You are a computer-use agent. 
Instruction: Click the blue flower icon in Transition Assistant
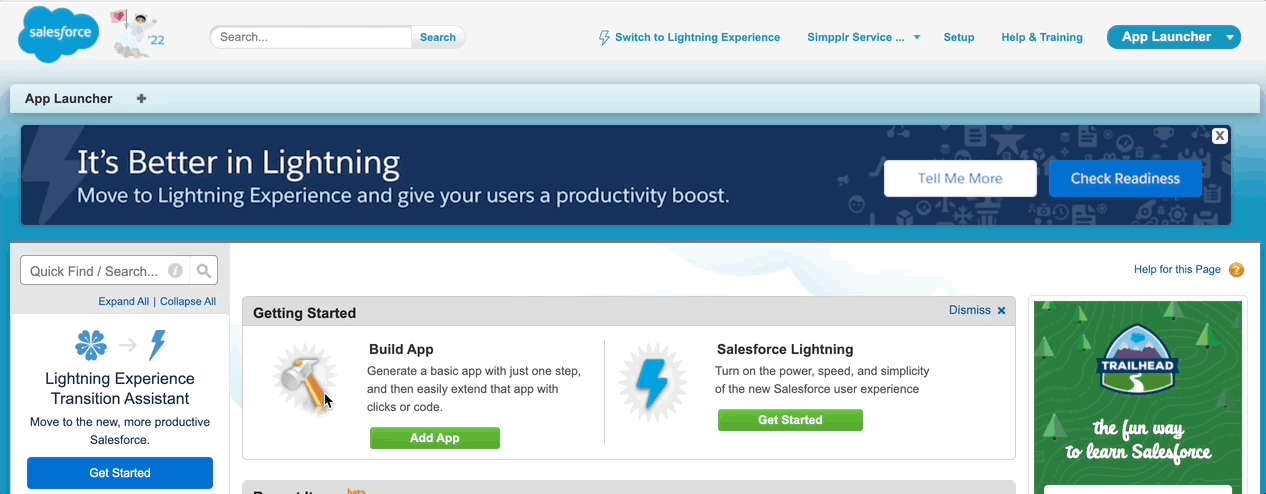91,345
